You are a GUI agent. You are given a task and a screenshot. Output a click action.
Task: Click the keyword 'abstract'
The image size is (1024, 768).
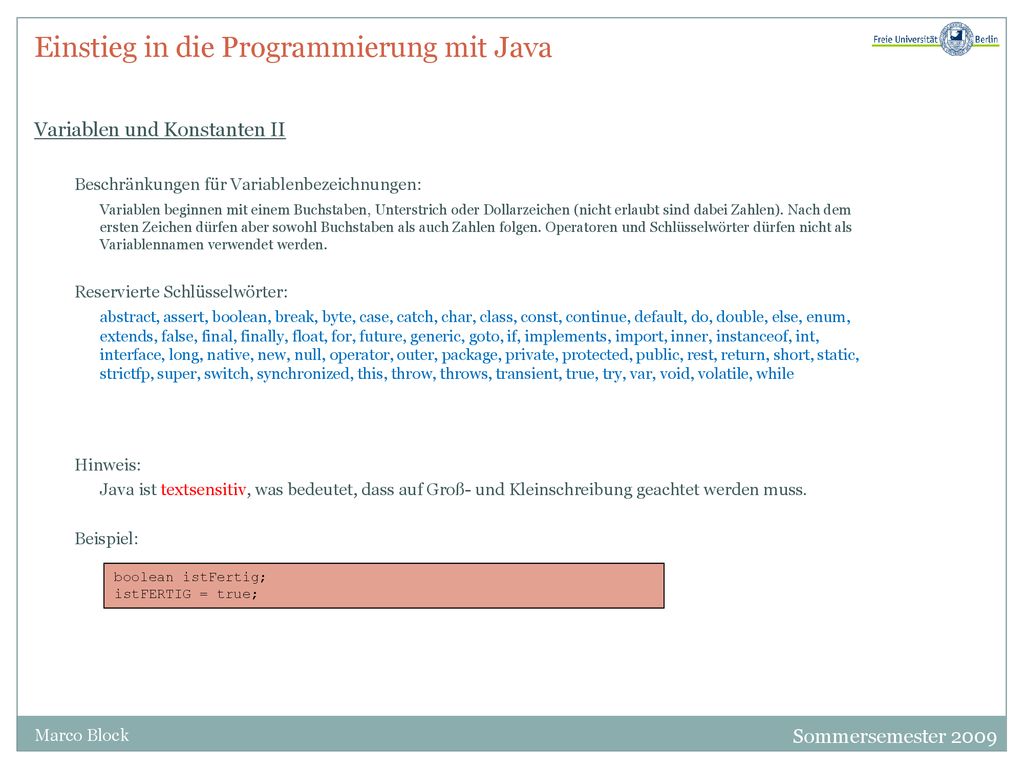[x=128, y=317]
